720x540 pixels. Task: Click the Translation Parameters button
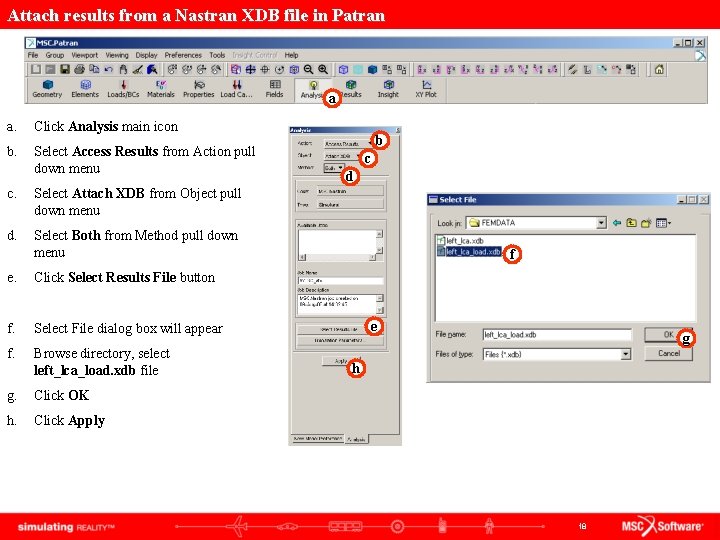tap(340, 341)
